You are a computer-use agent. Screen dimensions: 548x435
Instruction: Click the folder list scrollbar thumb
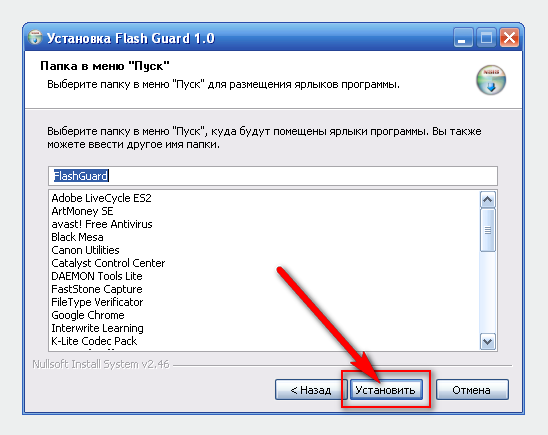coord(488,230)
